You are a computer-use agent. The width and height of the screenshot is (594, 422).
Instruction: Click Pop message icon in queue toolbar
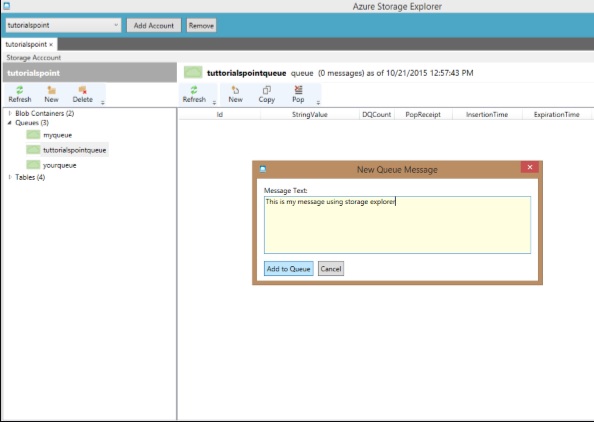tap(299, 90)
